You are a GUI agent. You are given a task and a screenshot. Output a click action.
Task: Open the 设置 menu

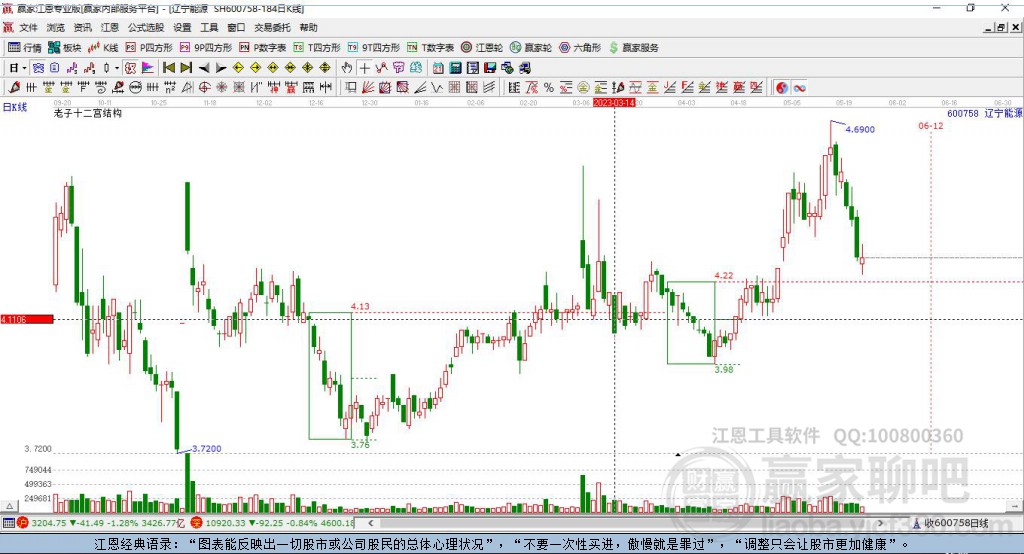pyautogui.click(x=182, y=27)
